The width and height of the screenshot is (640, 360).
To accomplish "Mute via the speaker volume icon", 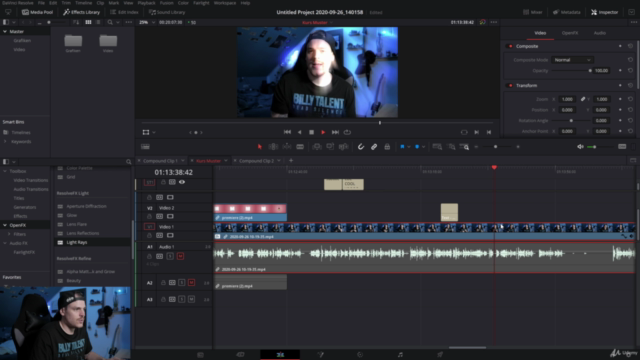I will click(580, 147).
